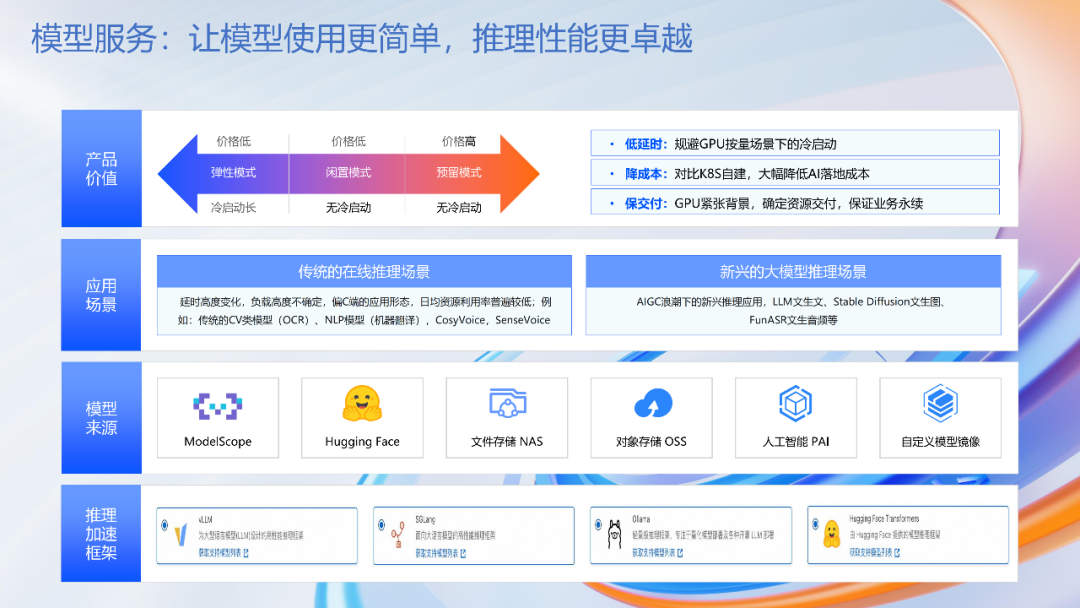The image size is (1080, 608).
Task: Click the SGLang logo icon
Action: click(397, 535)
